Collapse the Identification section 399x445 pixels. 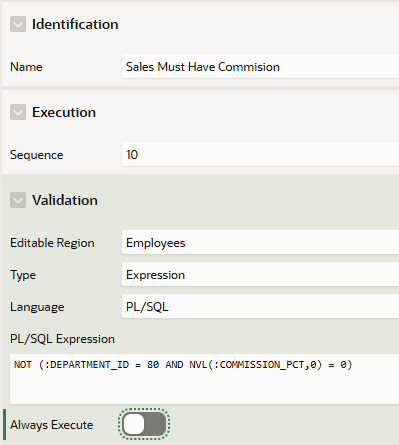coord(18,24)
